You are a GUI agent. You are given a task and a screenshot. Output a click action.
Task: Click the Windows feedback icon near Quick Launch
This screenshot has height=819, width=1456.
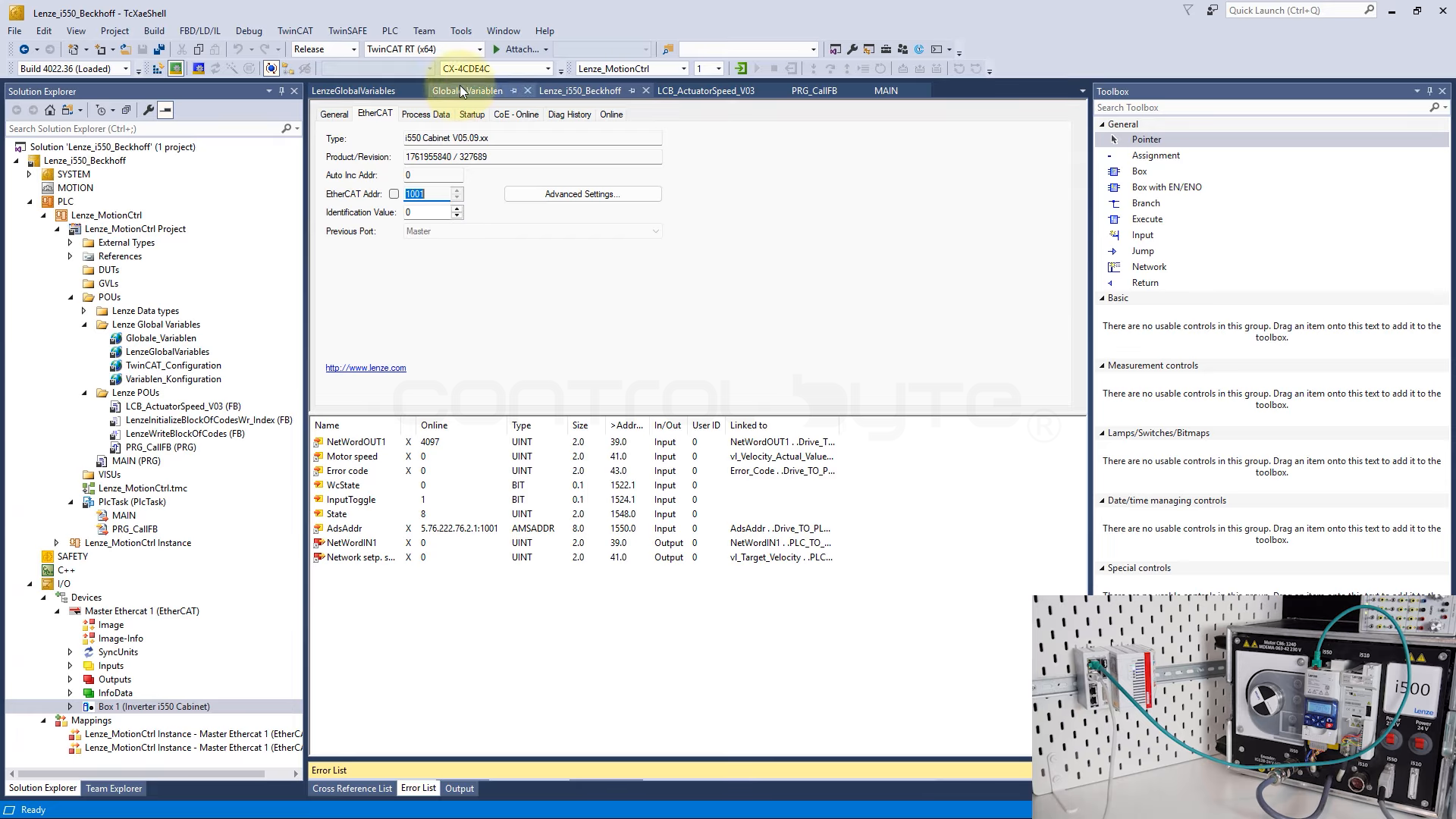click(1213, 11)
